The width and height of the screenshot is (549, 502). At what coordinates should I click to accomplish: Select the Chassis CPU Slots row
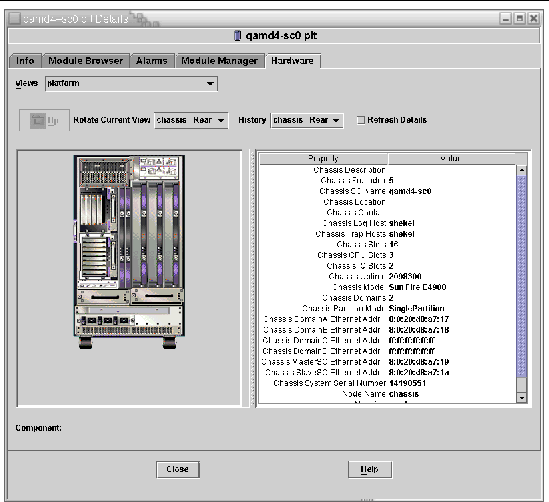(x=388, y=255)
